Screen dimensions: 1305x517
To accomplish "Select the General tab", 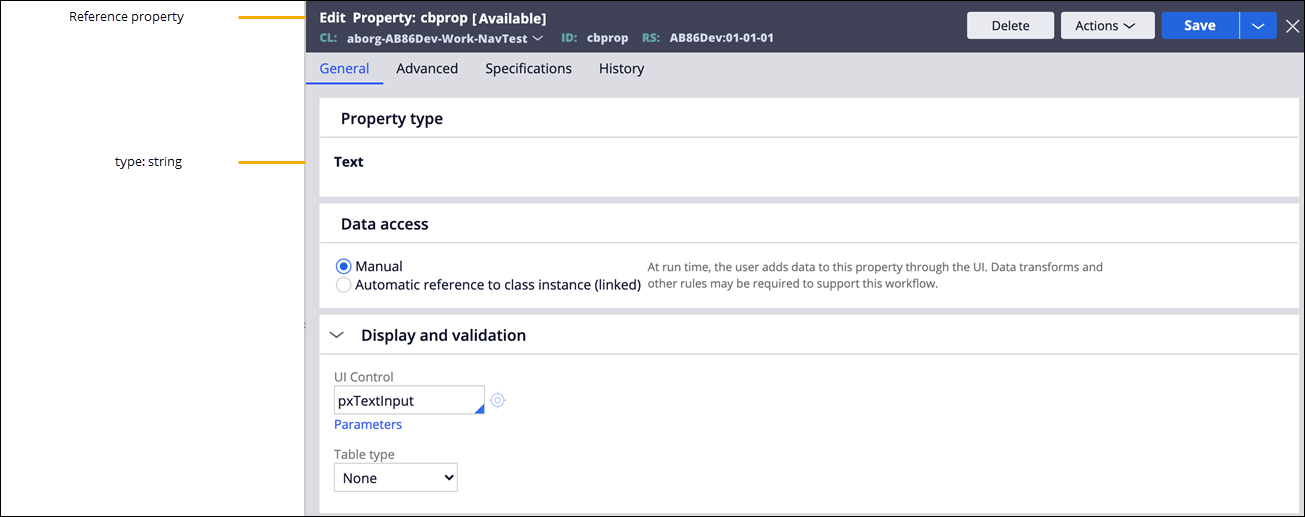I will click(344, 69).
